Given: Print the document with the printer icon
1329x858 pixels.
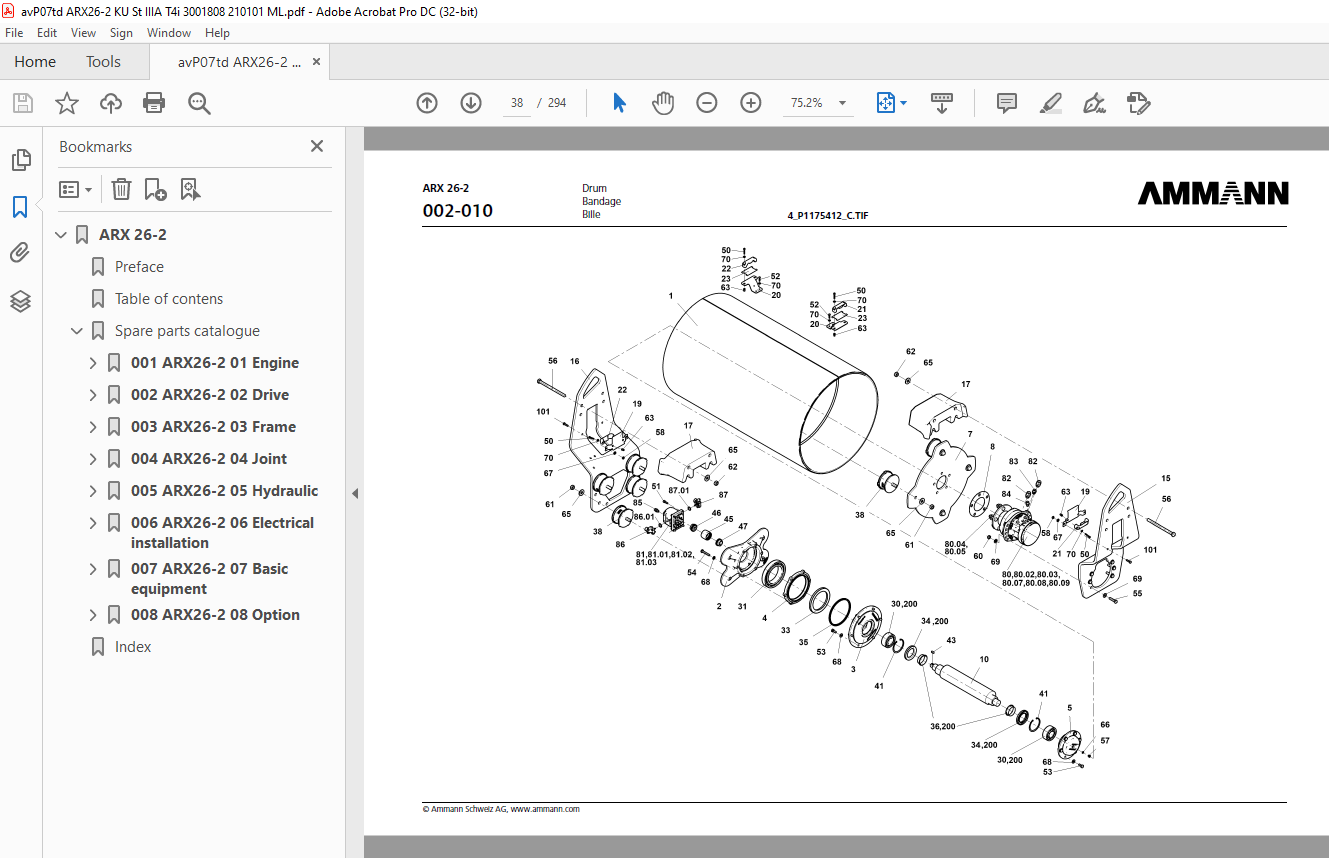Looking at the screenshot, I should [x=154, y=103].
